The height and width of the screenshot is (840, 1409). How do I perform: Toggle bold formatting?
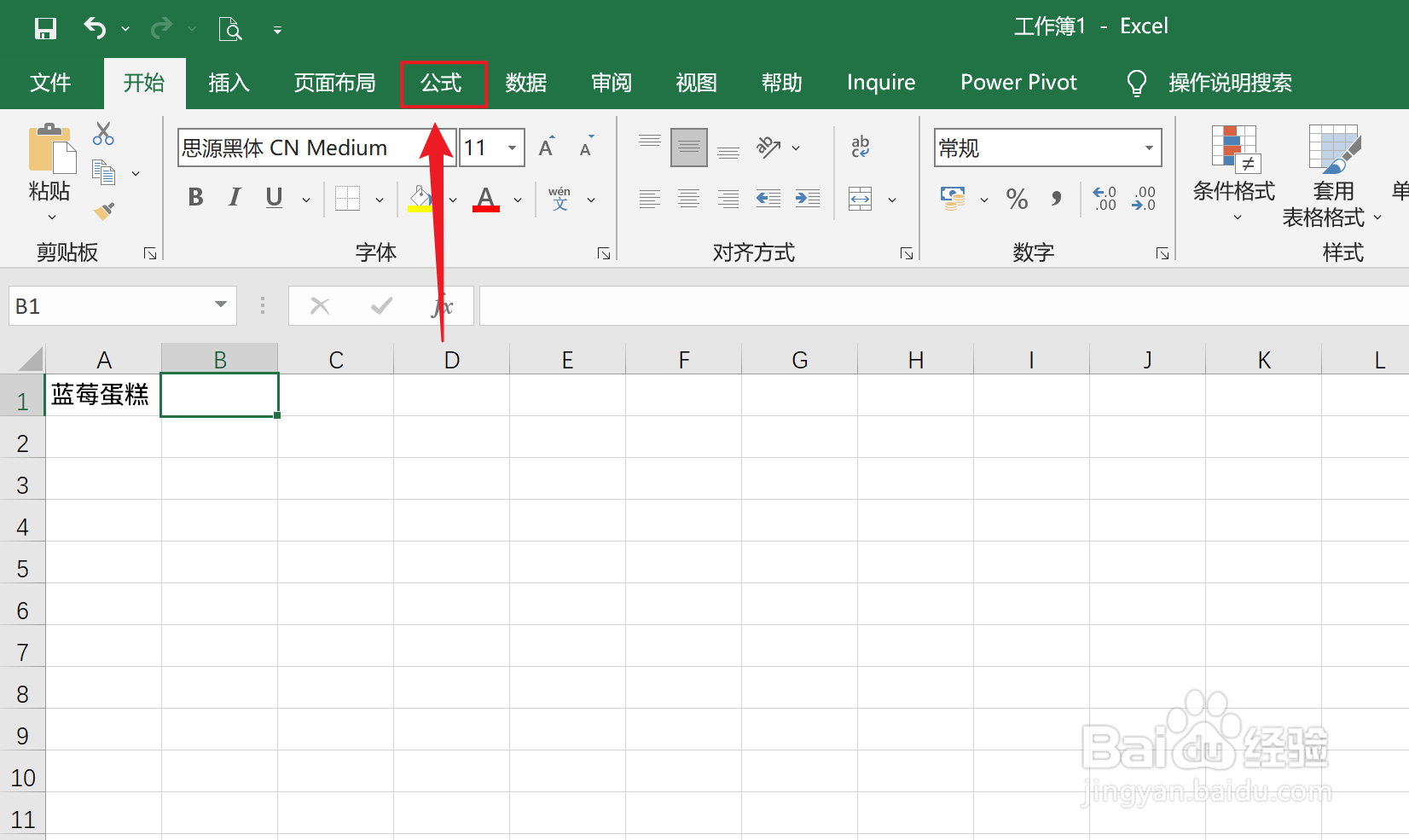195,198
